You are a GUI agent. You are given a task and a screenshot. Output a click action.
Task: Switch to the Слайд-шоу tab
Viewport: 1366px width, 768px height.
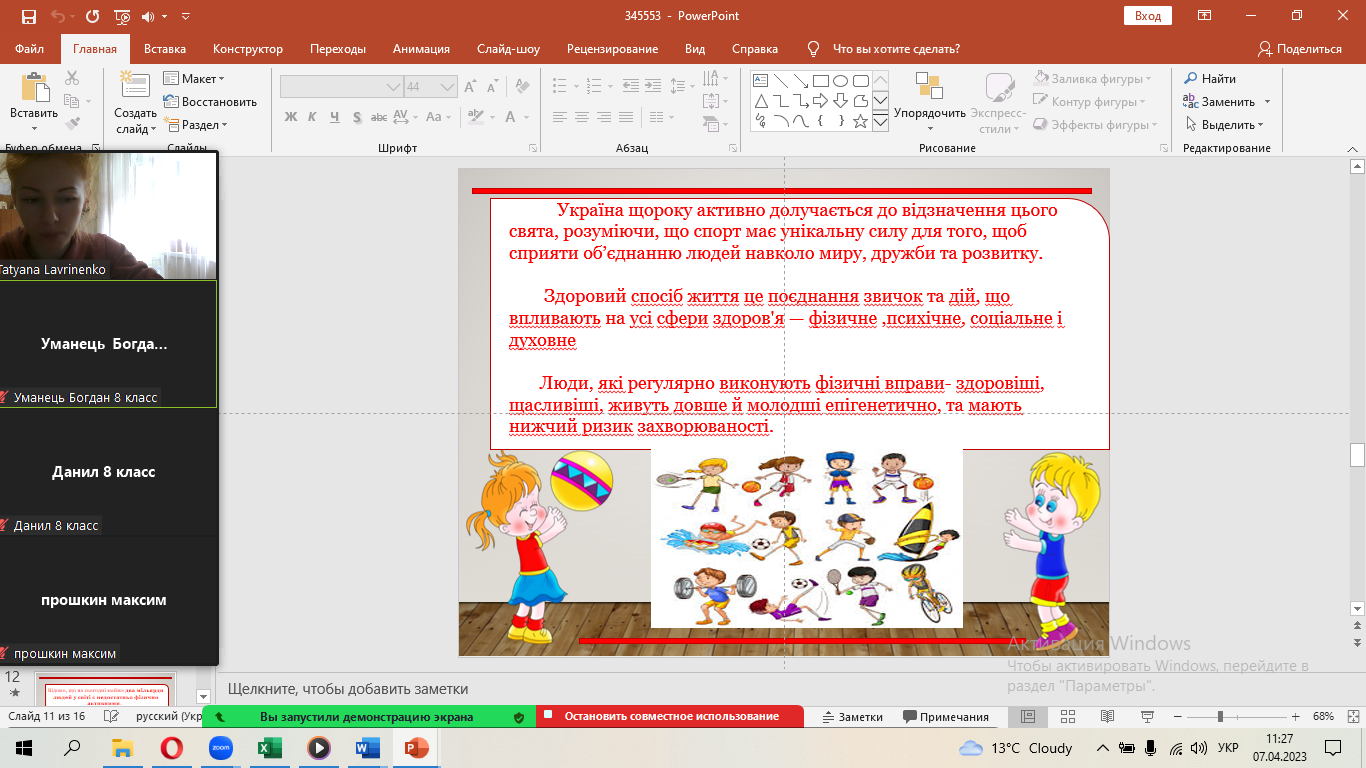tap(508, 49)
